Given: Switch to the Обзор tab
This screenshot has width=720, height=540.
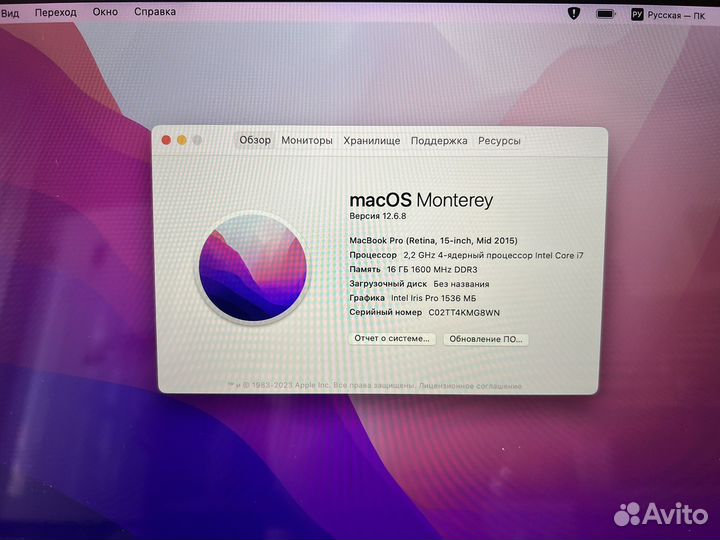Looking at the screenshot, I should click(x=255, y=140).
